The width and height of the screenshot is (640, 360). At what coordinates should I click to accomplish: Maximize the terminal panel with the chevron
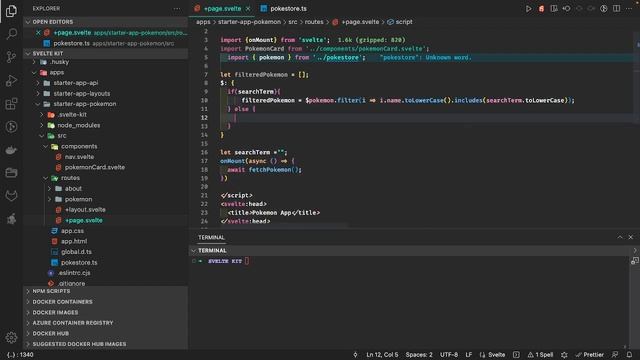pyautogui.click(x=620, y=237)
